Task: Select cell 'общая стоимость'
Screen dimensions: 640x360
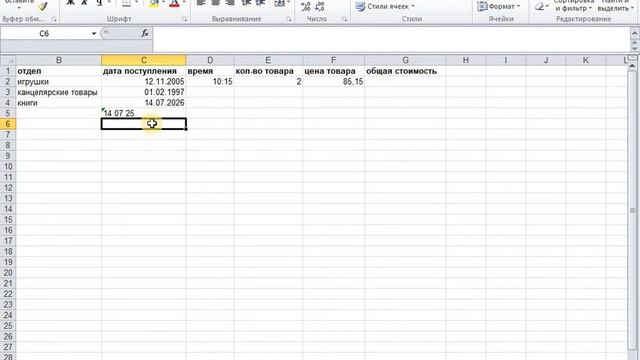Action: [405, 71]
